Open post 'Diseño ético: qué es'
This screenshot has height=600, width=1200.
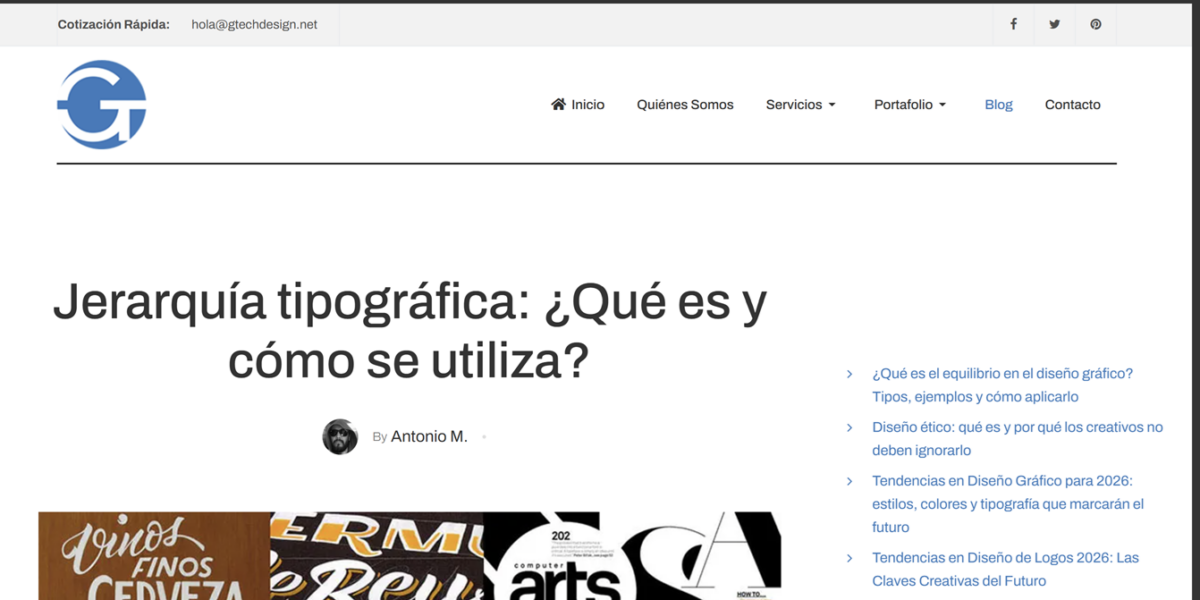pos(1018,439)
